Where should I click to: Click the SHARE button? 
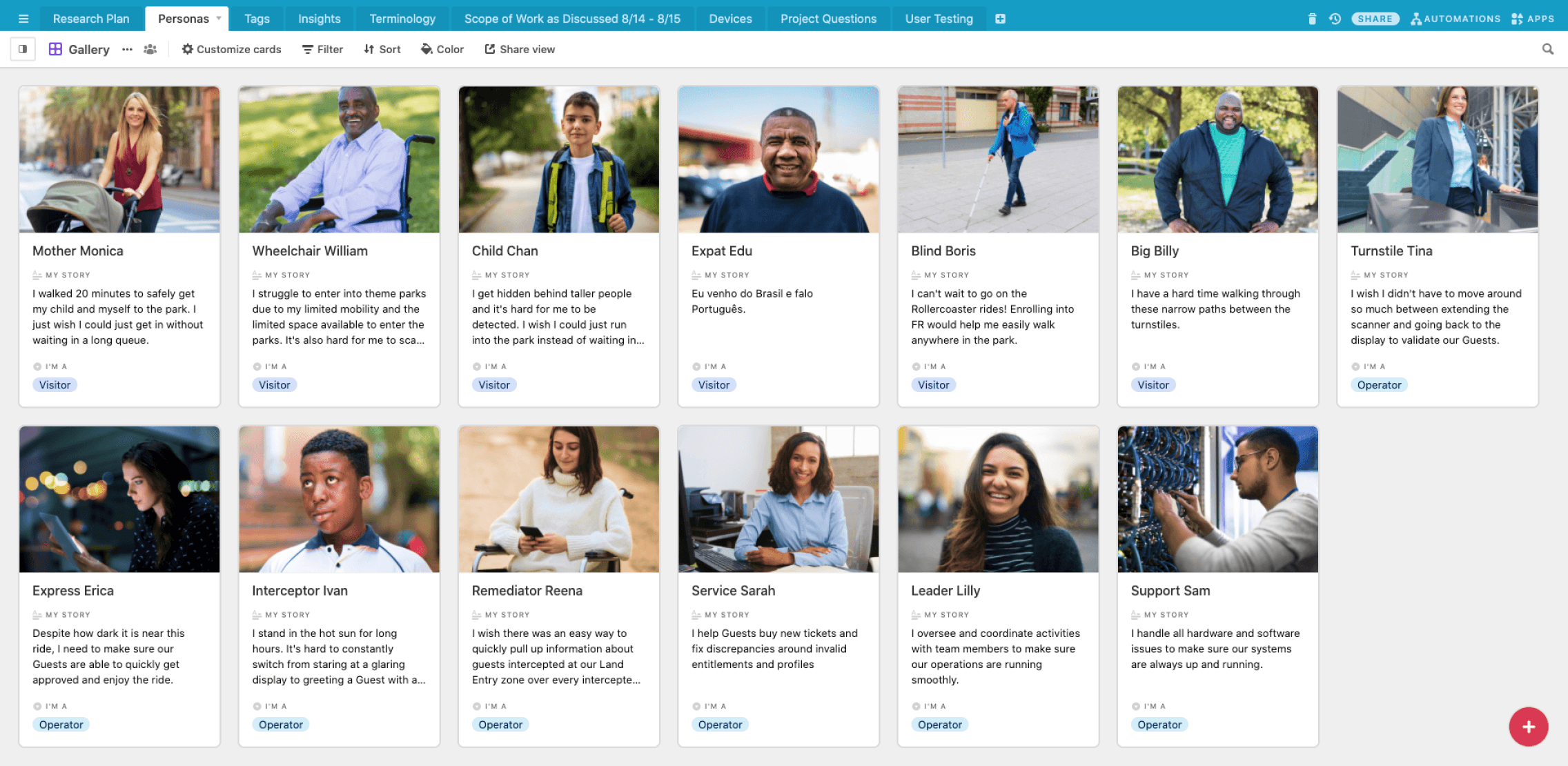(x=1375, y=19)
